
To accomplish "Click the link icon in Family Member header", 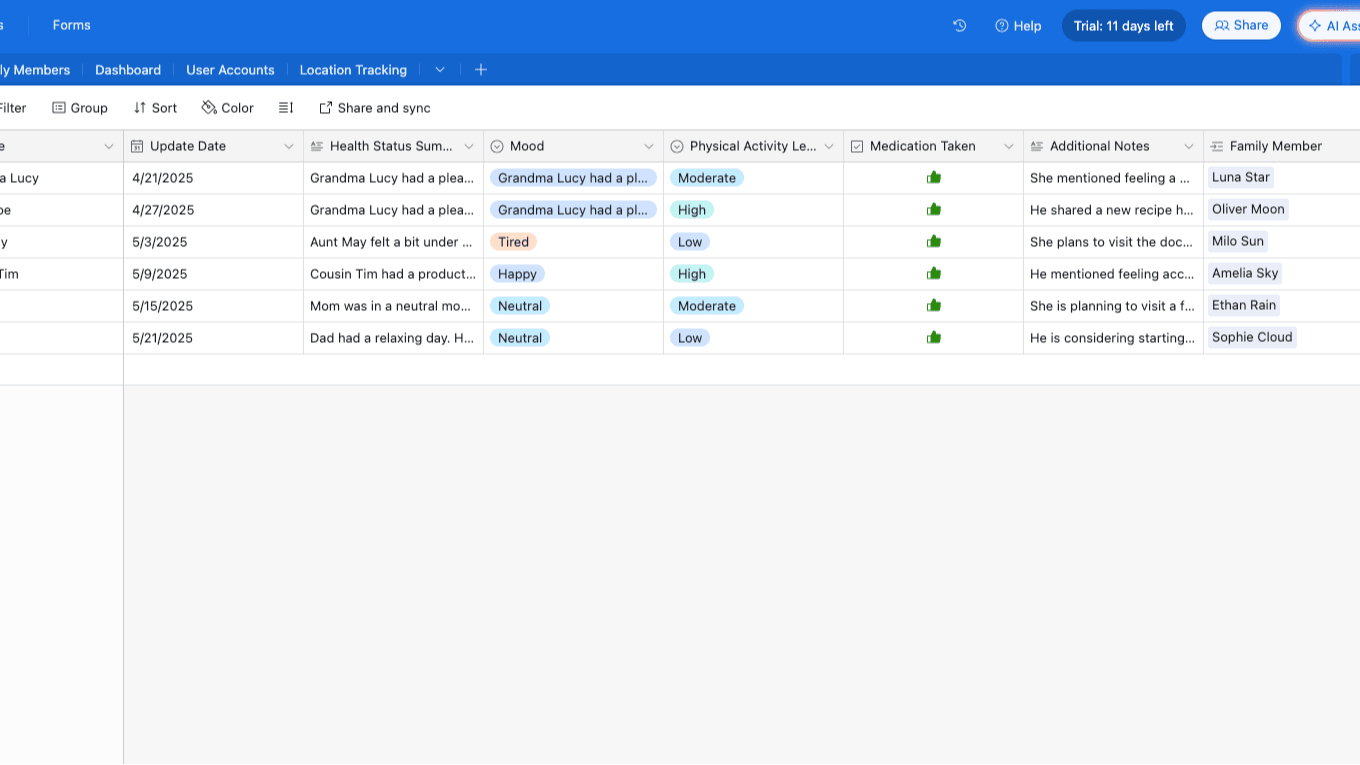I will (x=1217, y=146).
